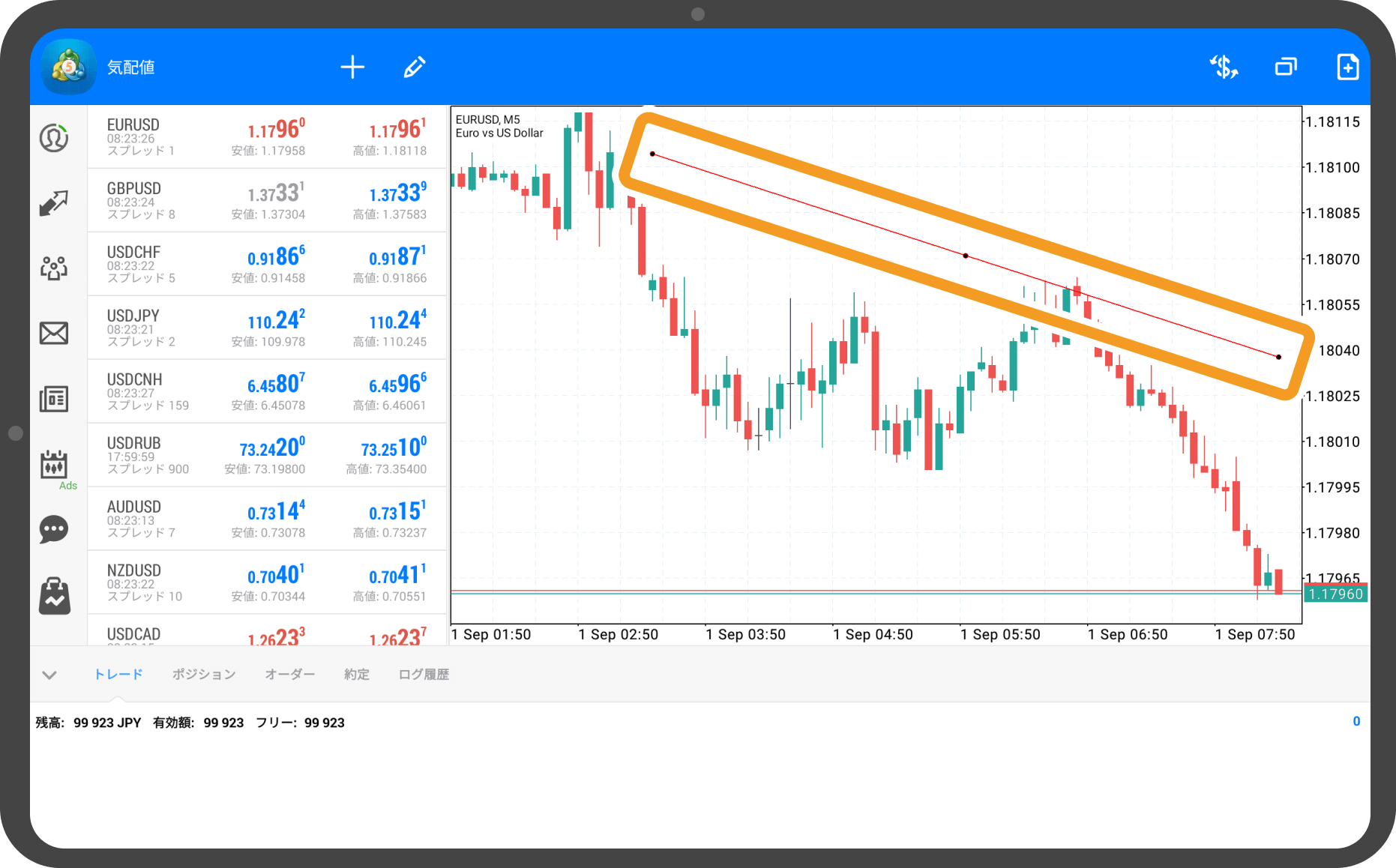Open the chat bubble sidebar icon

(x=54, y=529)
